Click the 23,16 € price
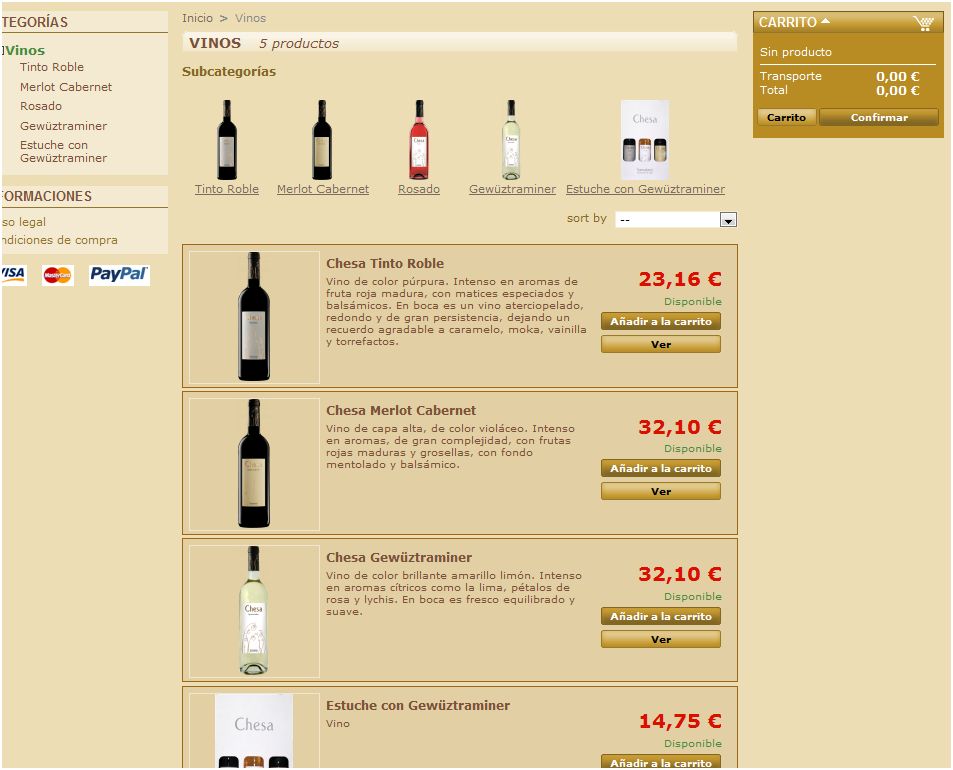 click(679, 279)
